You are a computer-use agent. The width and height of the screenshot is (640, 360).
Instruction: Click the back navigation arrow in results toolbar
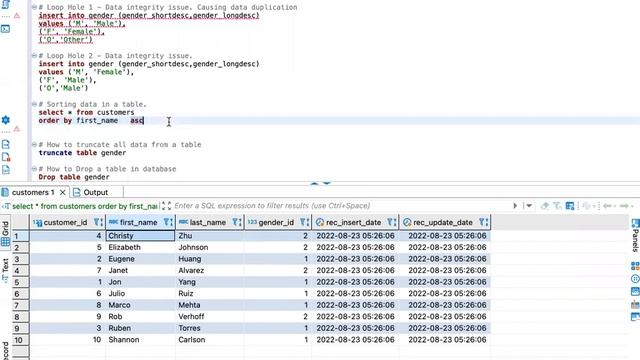tap(607, 206)
